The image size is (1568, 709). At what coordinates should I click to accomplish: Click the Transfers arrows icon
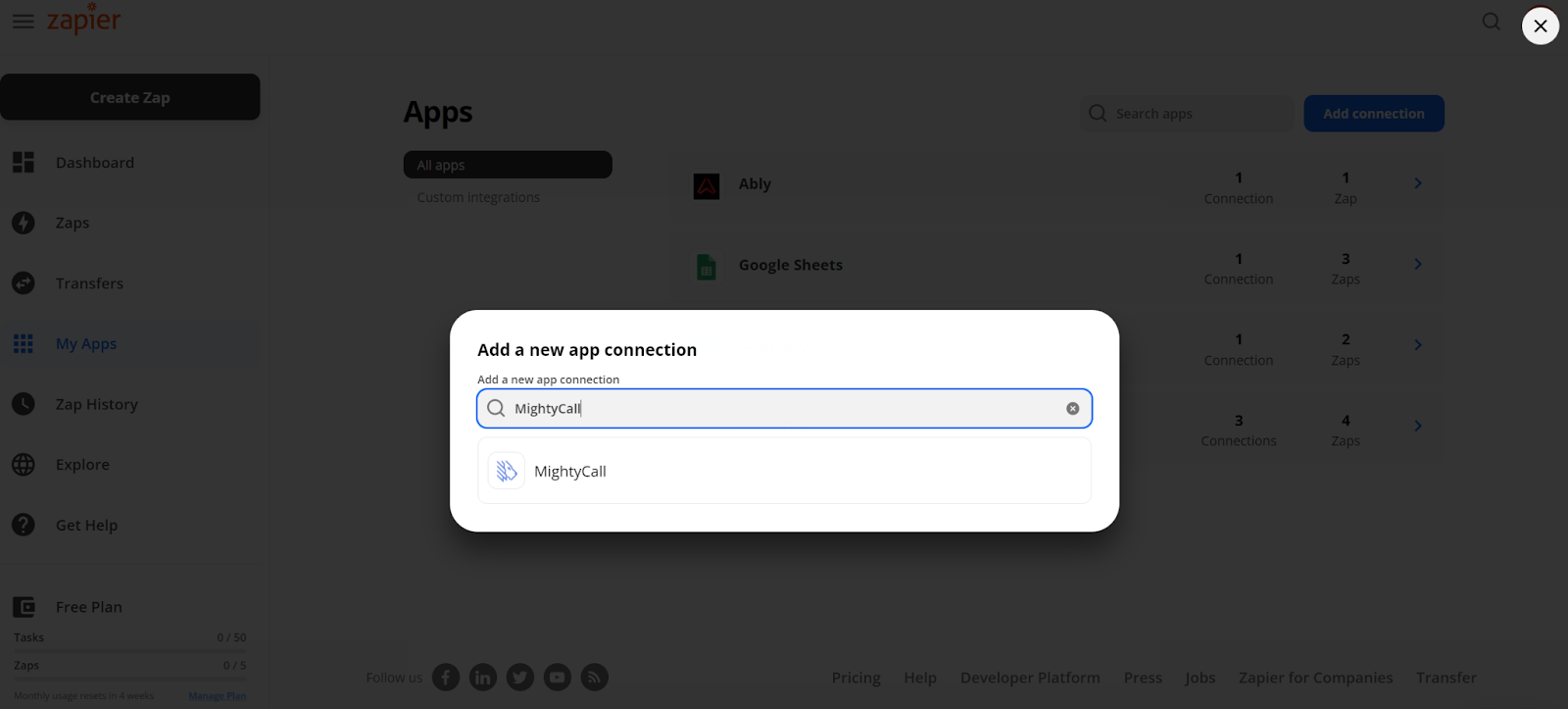point(24,283)
